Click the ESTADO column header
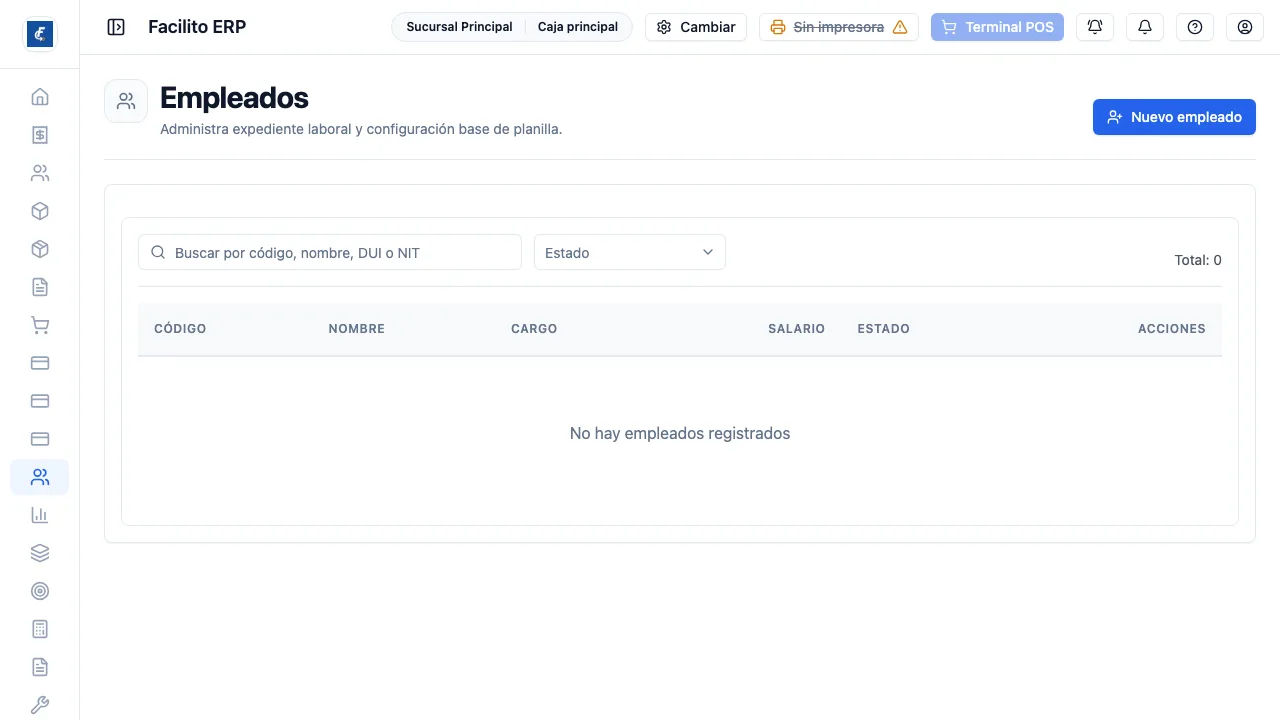 [884, 328]
